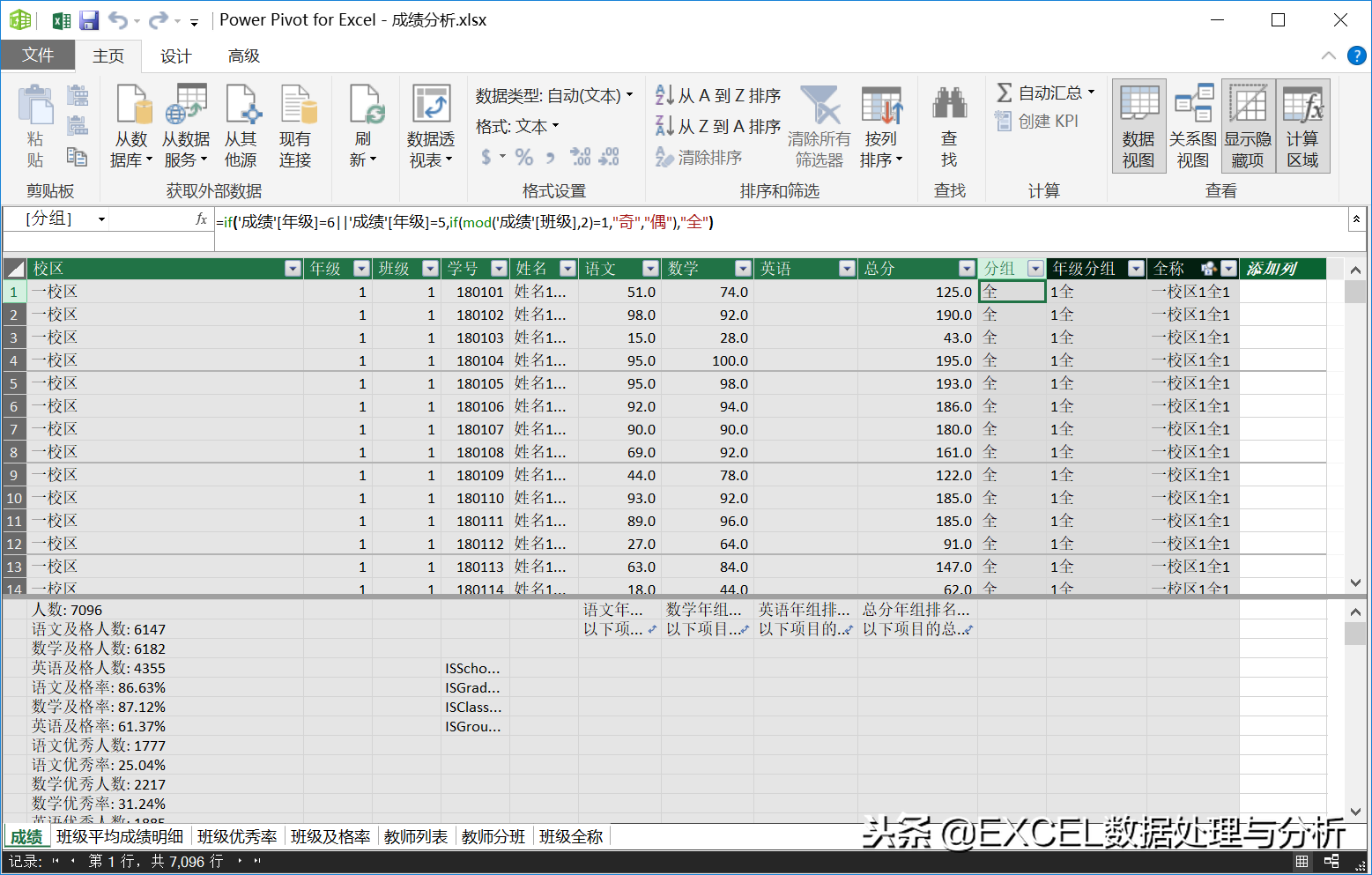Decrease decimal places icon
The height and width of the screenshot is (875, 1372).
[609, 157]
